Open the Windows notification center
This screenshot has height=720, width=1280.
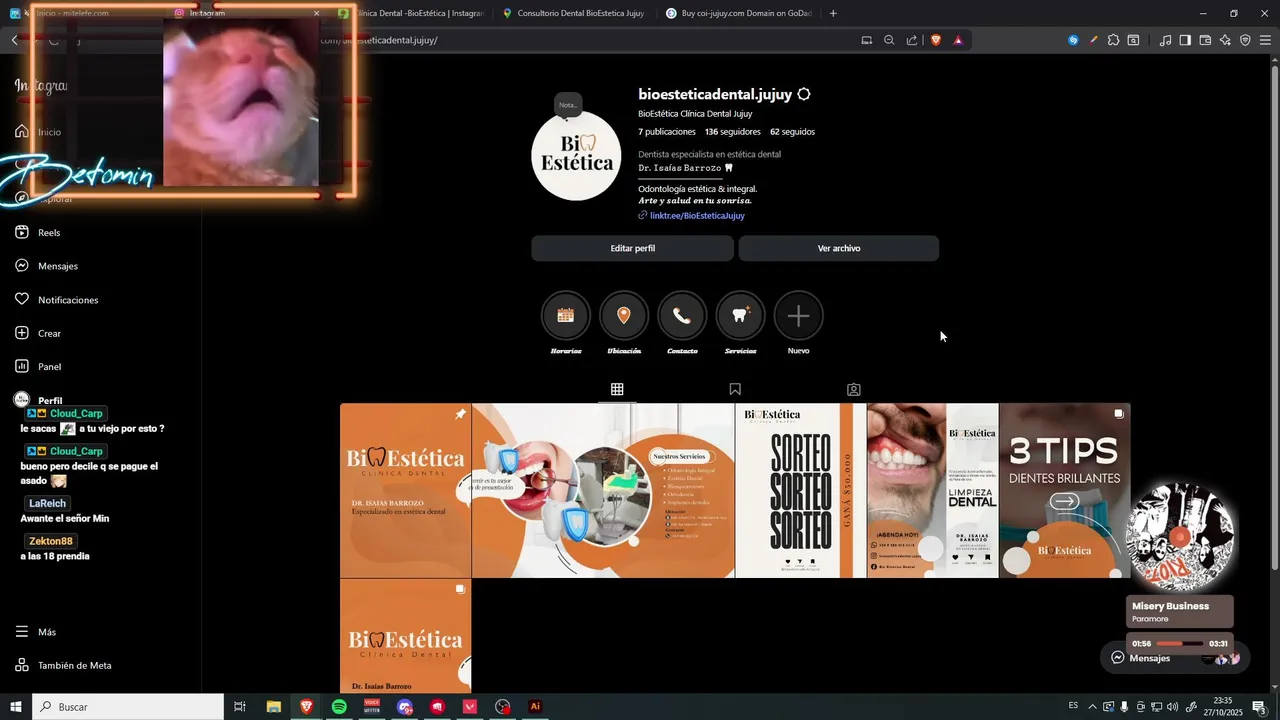1259,706
